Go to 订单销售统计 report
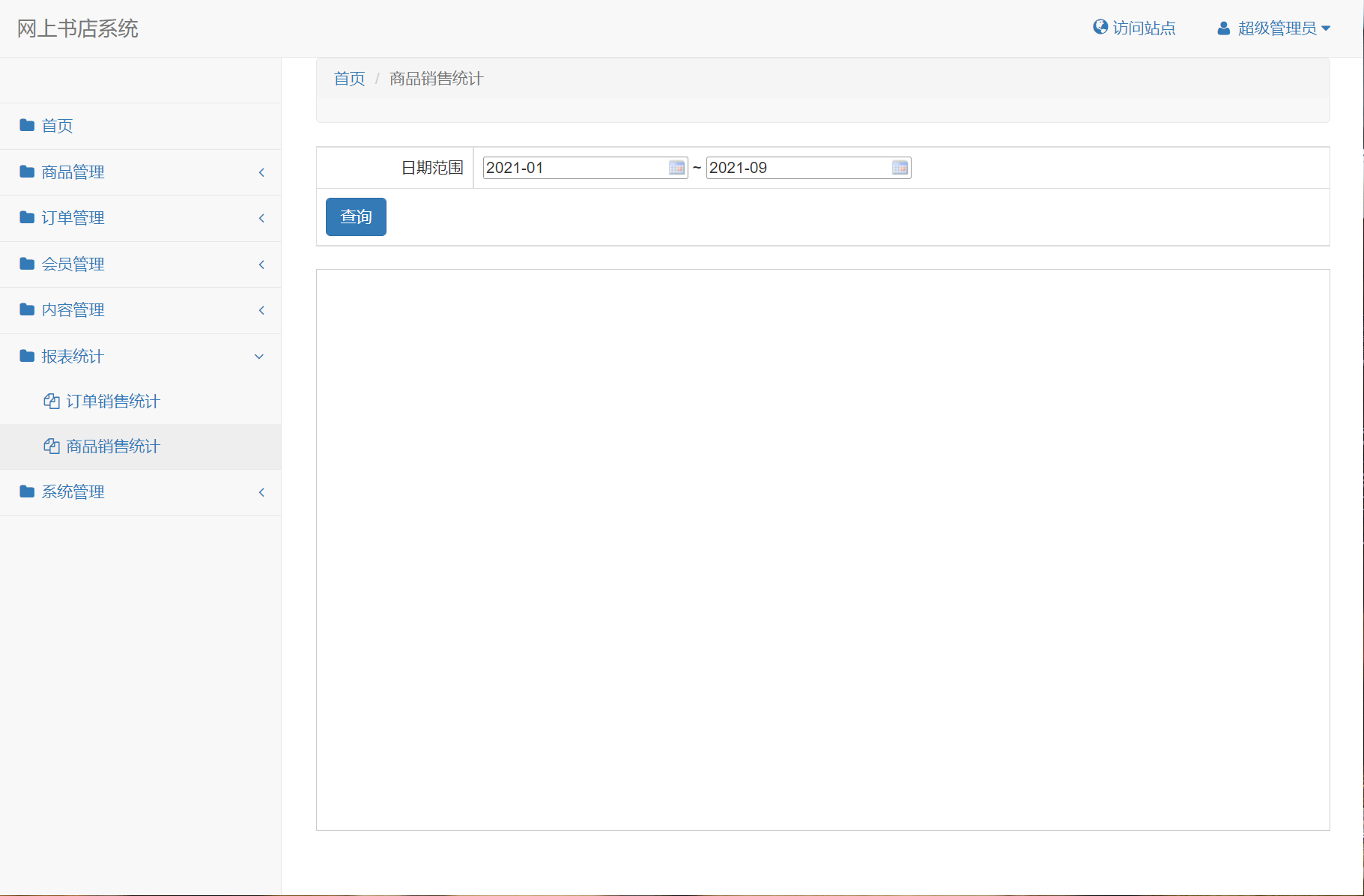The image size is (1364, 896). (141, 402)
